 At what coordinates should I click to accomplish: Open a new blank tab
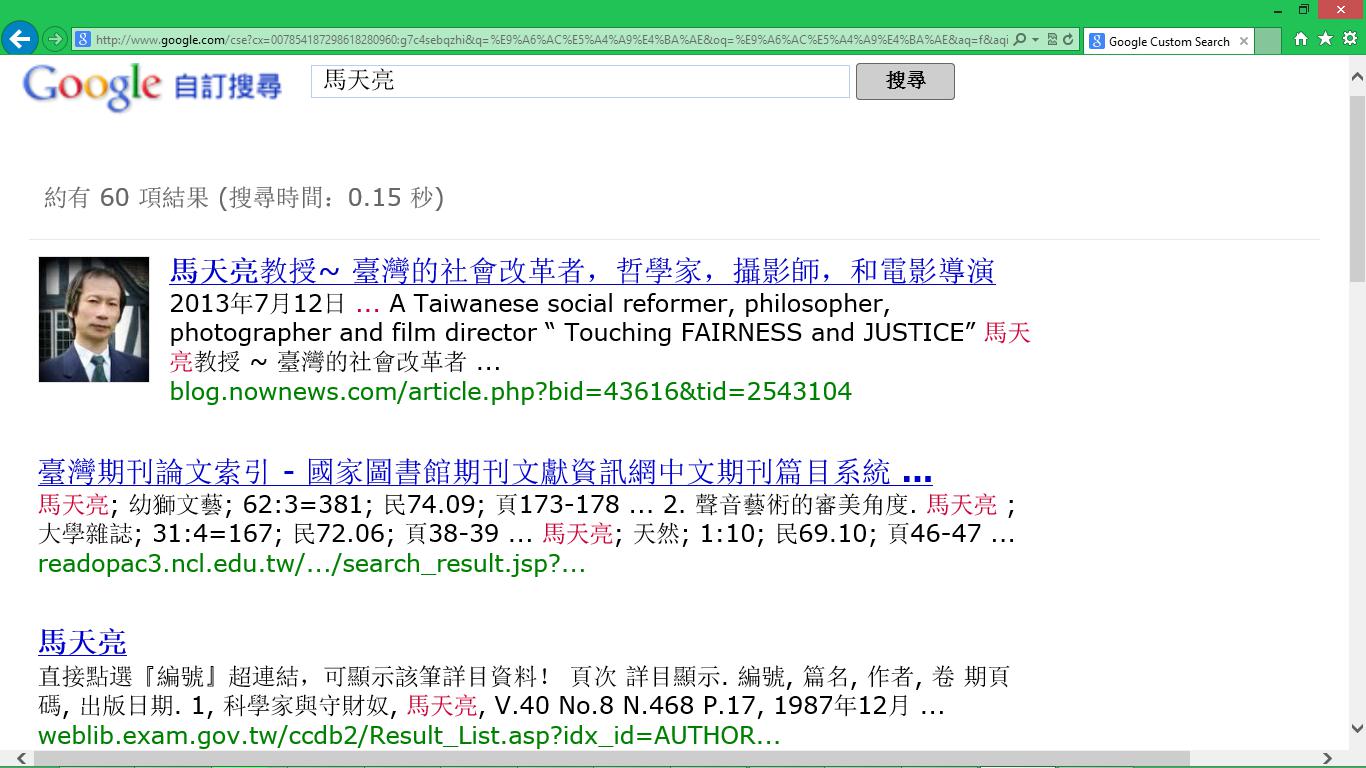click(1267, 41)
